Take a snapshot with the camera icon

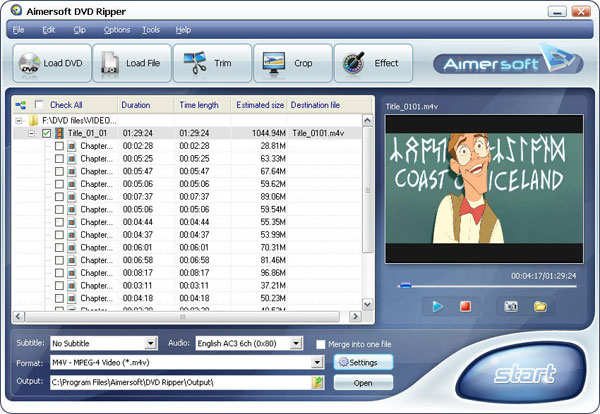pos(511,306)
